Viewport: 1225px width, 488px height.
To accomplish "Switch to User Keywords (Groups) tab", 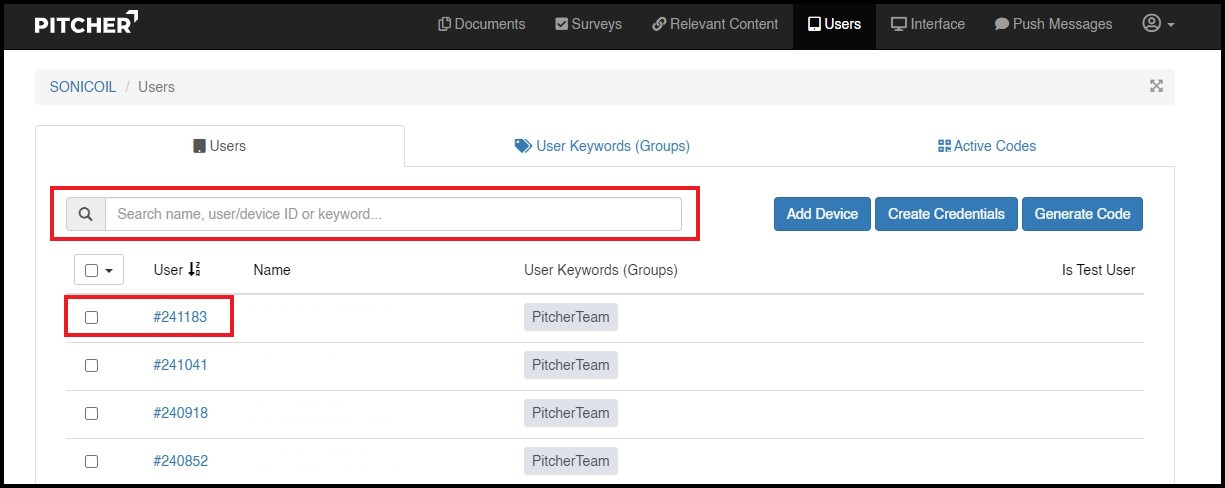I will coord(602,146).
